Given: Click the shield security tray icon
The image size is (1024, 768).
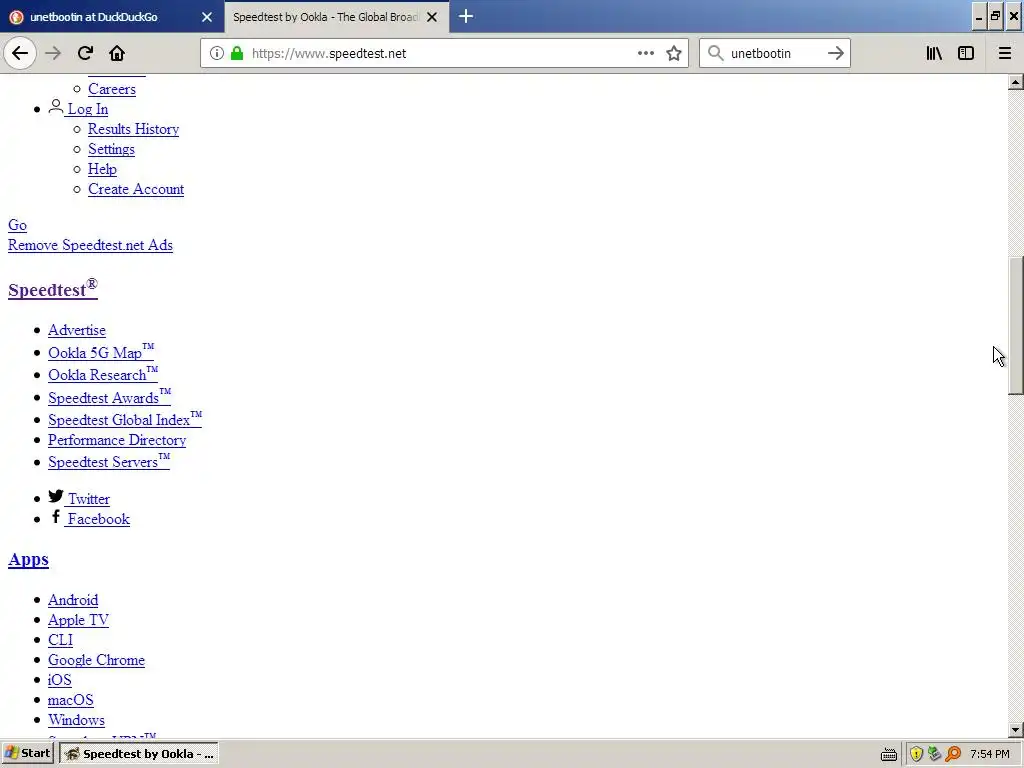Looking at the screenshot, I should point(916,754).
